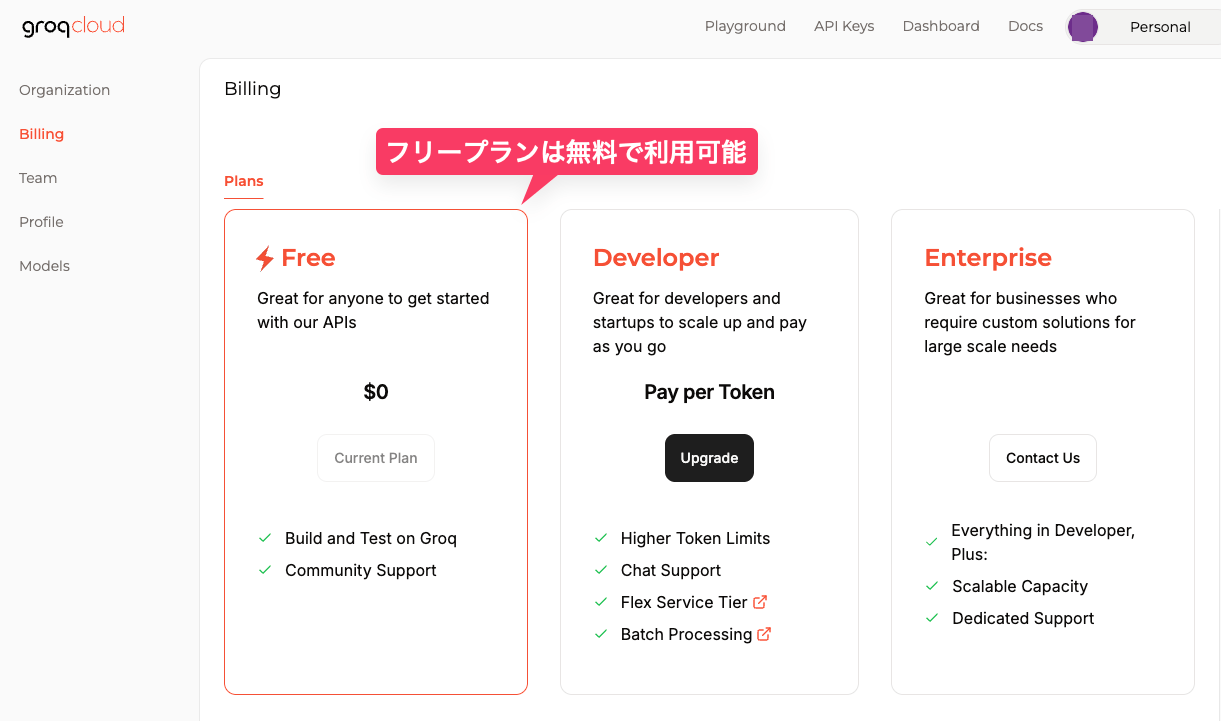Click the lightning bolt icon beside Free
1221x721 pixels.
[265, 258]
